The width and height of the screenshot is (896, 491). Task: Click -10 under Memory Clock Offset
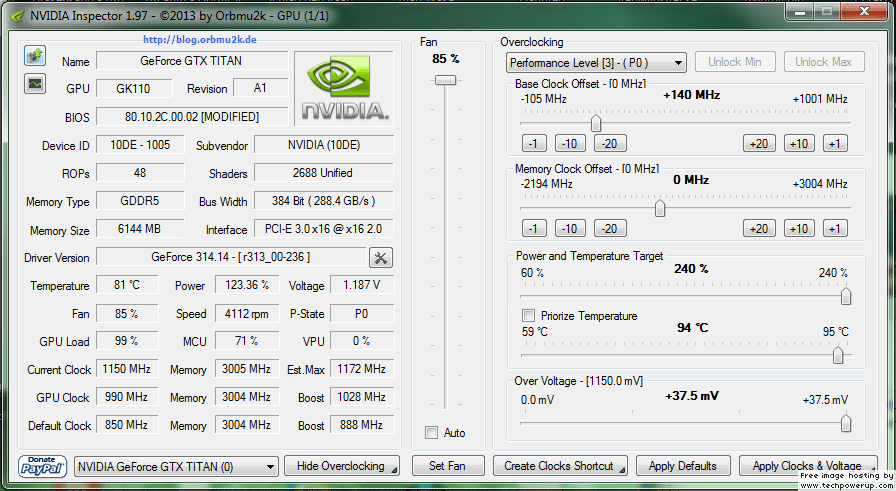[570, 229]
